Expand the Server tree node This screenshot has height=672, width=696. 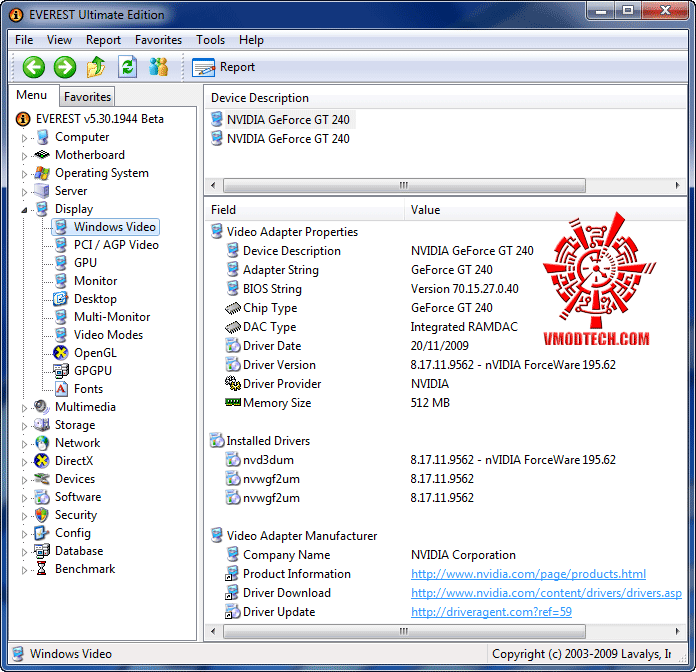tap(24, 192)
